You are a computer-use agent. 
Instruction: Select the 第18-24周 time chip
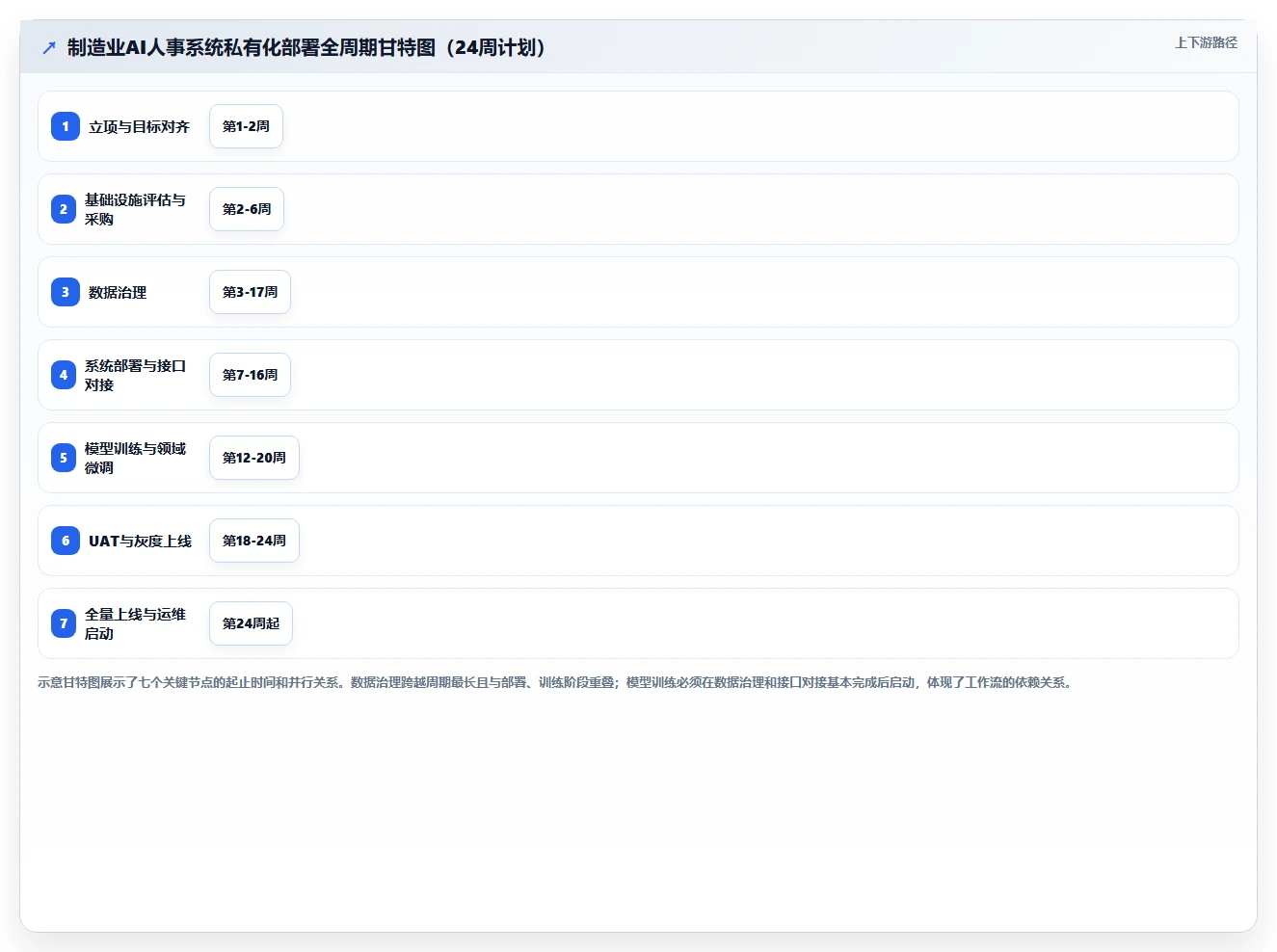coord(254,541)
